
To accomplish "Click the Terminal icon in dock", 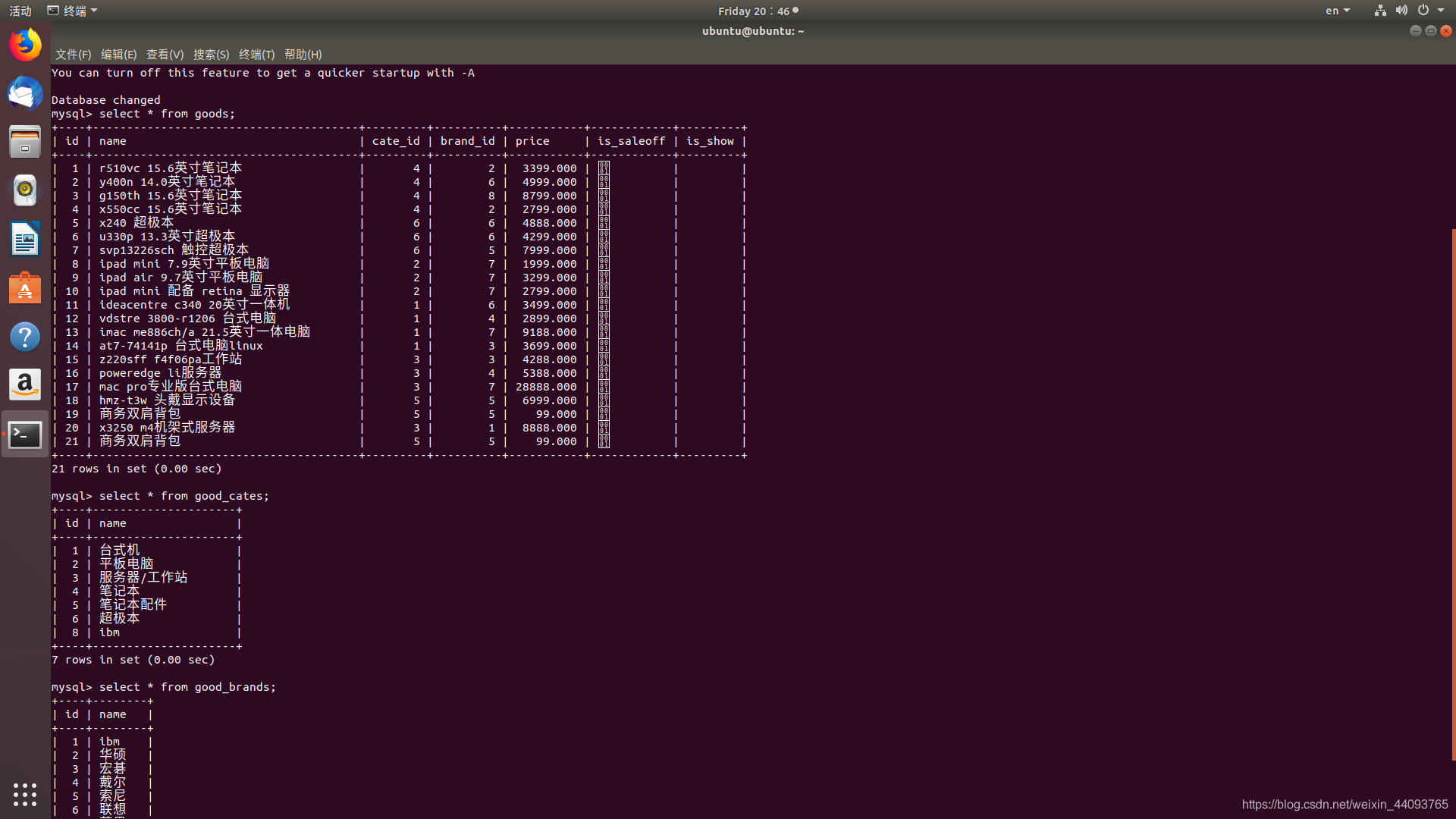I will 25,435.
